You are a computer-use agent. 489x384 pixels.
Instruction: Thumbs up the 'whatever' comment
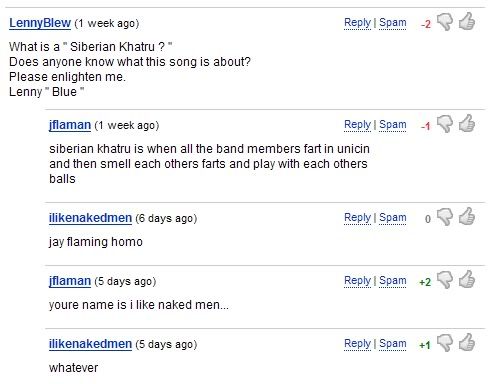tap(467, 343)
